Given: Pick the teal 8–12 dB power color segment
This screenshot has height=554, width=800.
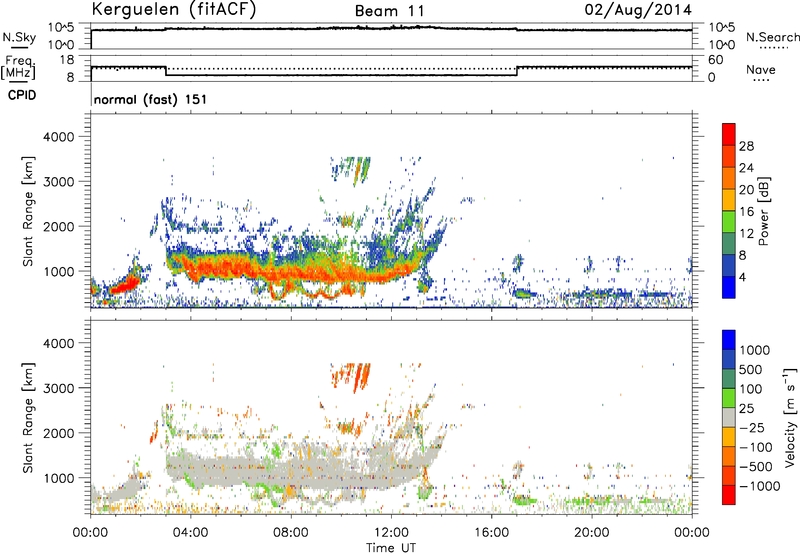Looking at the screenshot, I should coord(729,243).
